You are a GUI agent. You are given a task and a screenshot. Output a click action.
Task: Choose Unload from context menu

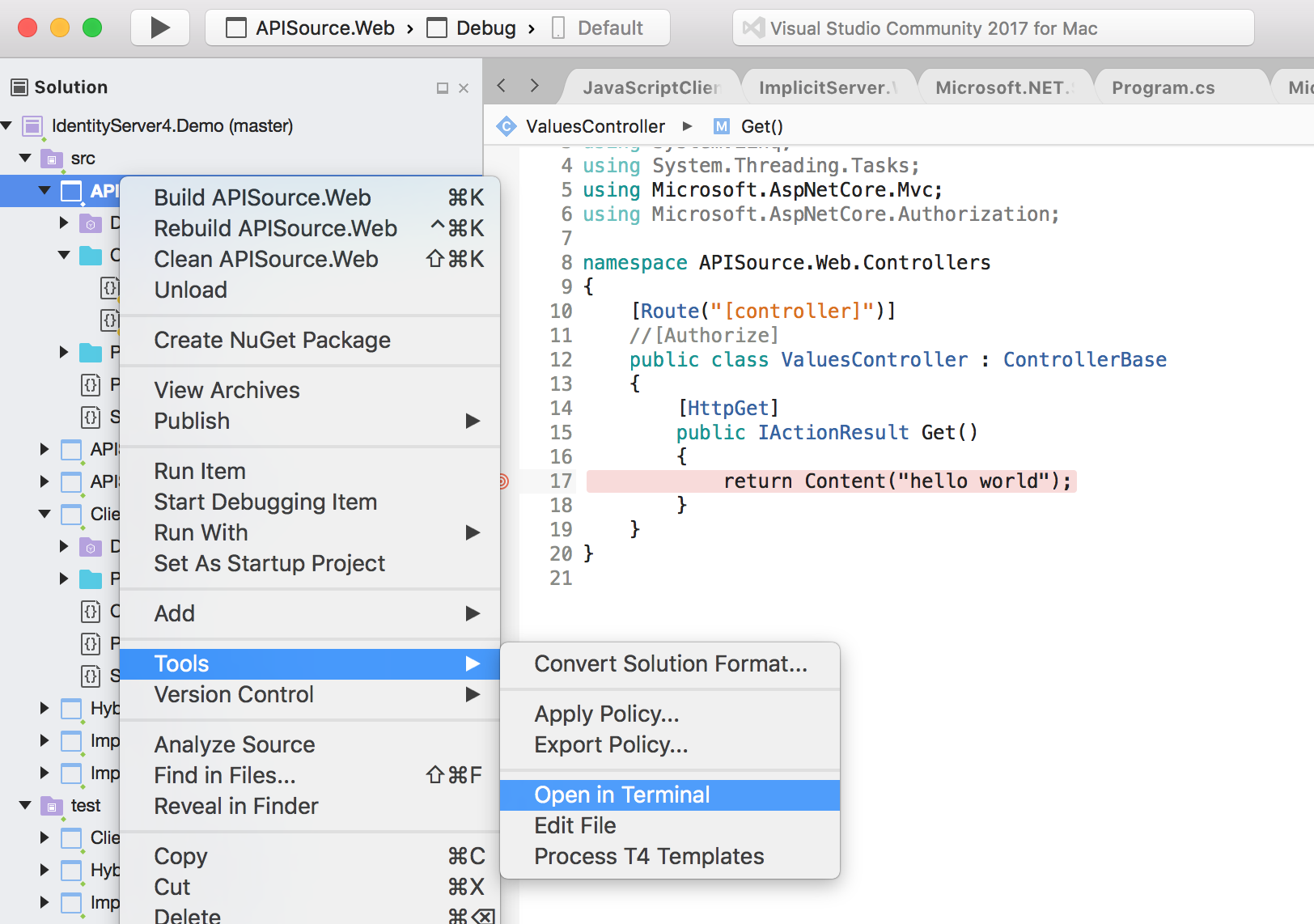click(x=310, y=290)
